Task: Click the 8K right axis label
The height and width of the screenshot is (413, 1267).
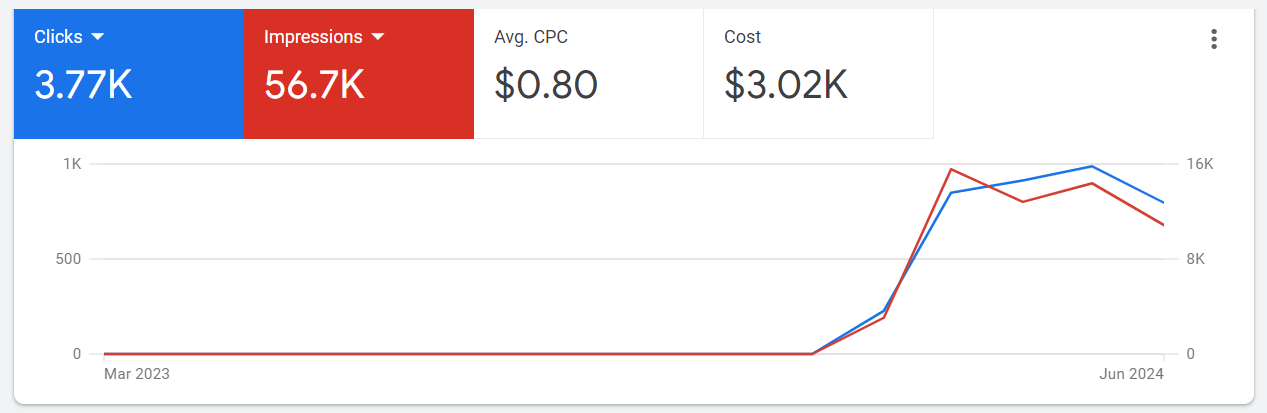Action: pyautogui.click(x=1196, y=259)
